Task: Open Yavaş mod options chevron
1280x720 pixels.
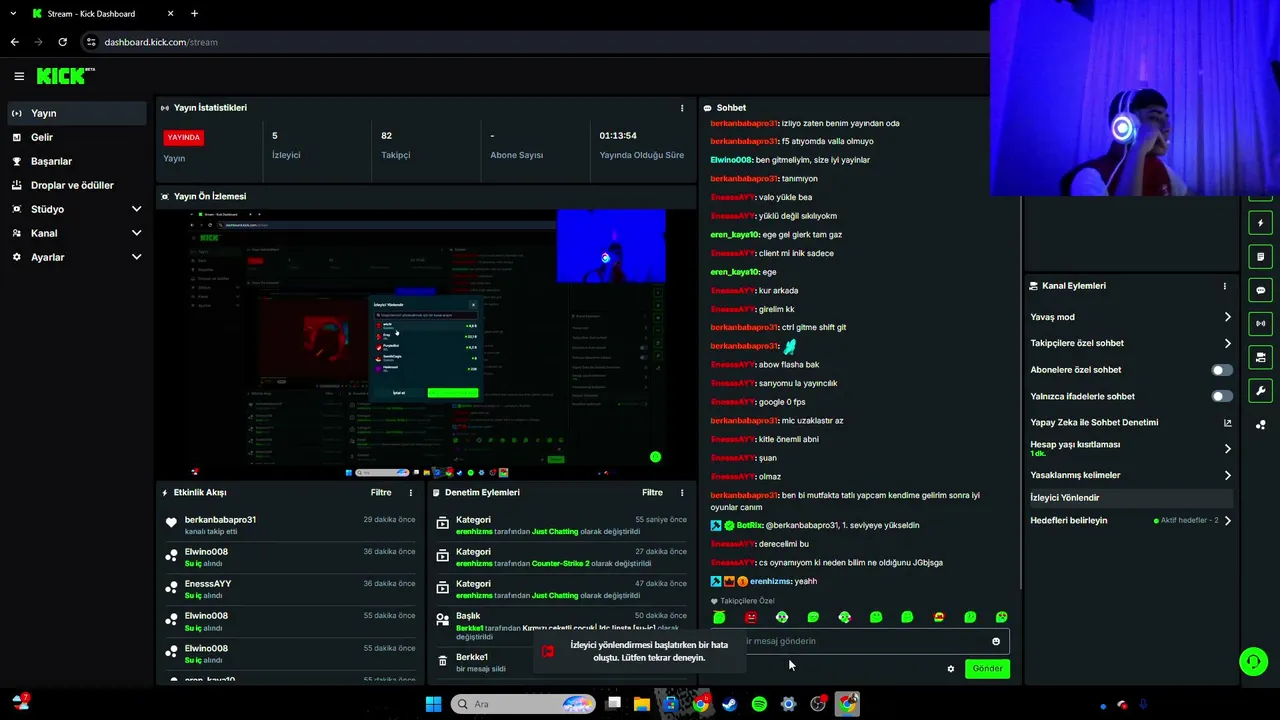Action: (1227, 317)
